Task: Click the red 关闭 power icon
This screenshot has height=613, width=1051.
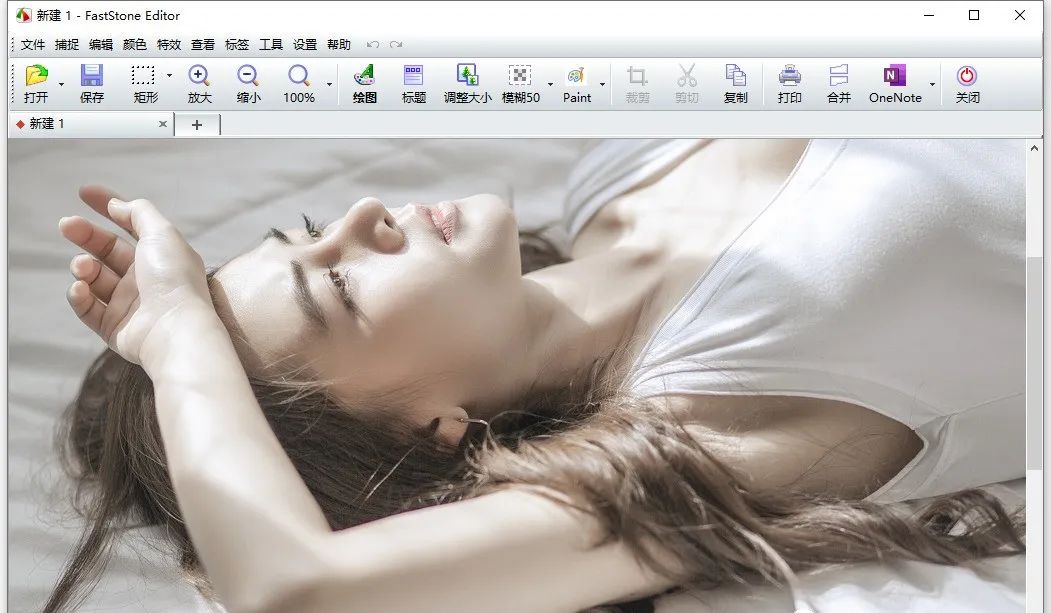Action: [967, 84]
